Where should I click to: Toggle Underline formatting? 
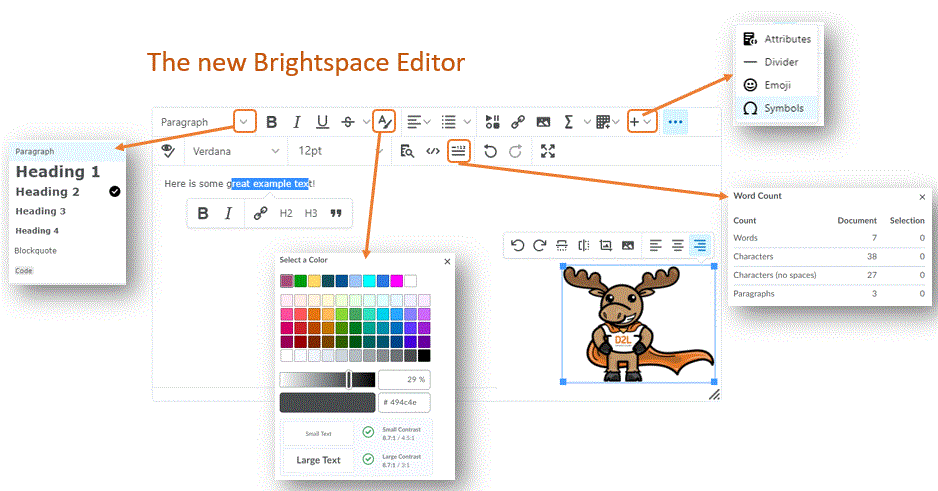coord(322,122)
